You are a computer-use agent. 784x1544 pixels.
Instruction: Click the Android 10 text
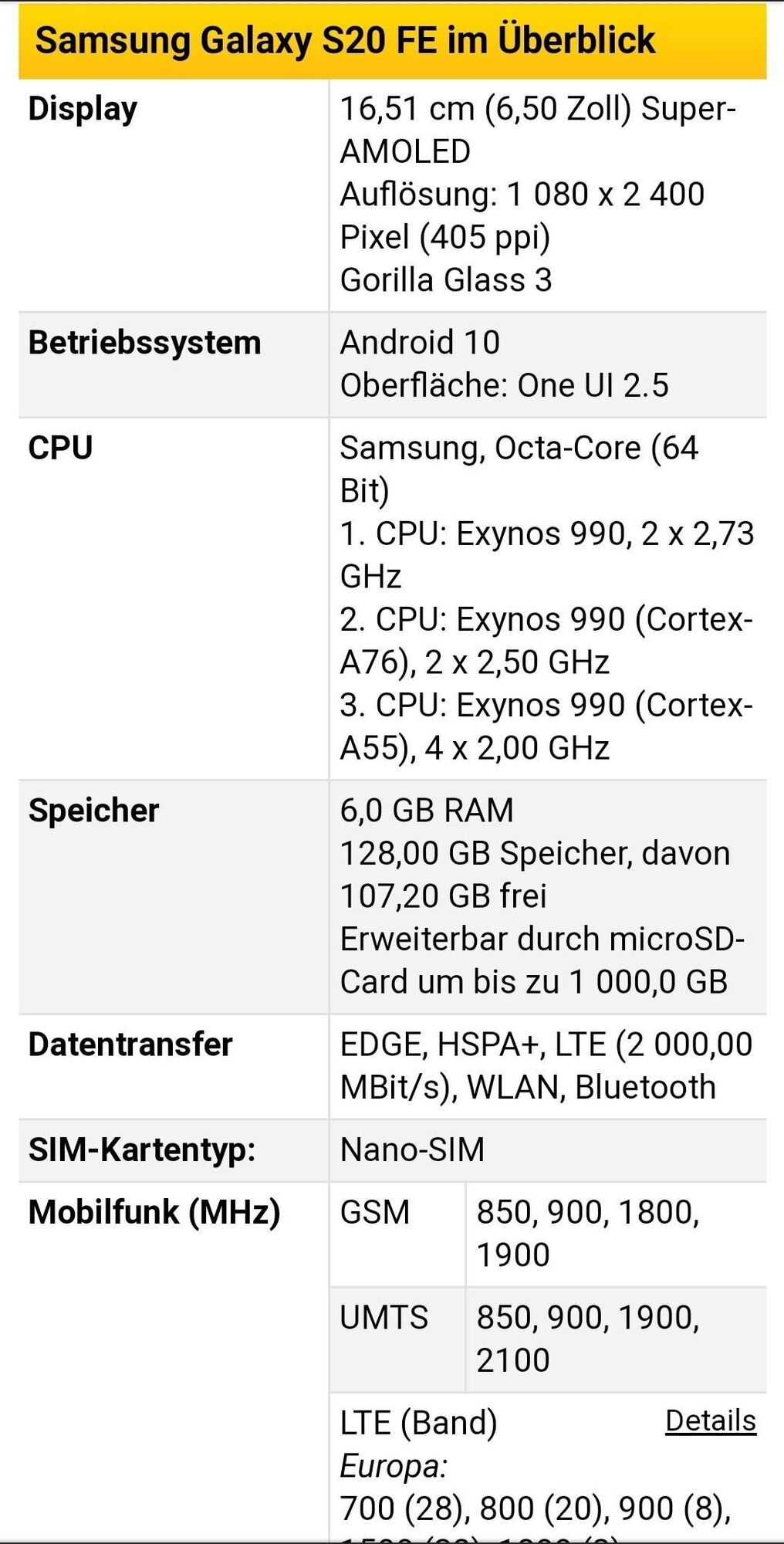click(420, 343)
